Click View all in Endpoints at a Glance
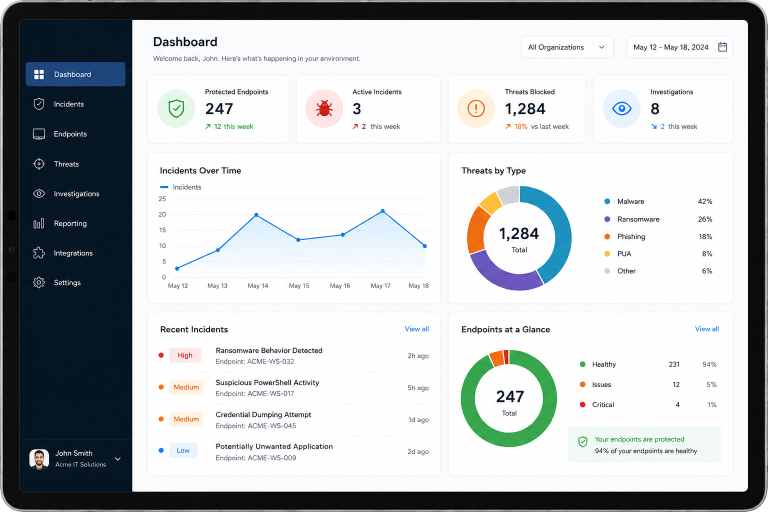The height and width of the screenshot is (512, 768). [707, 329]
